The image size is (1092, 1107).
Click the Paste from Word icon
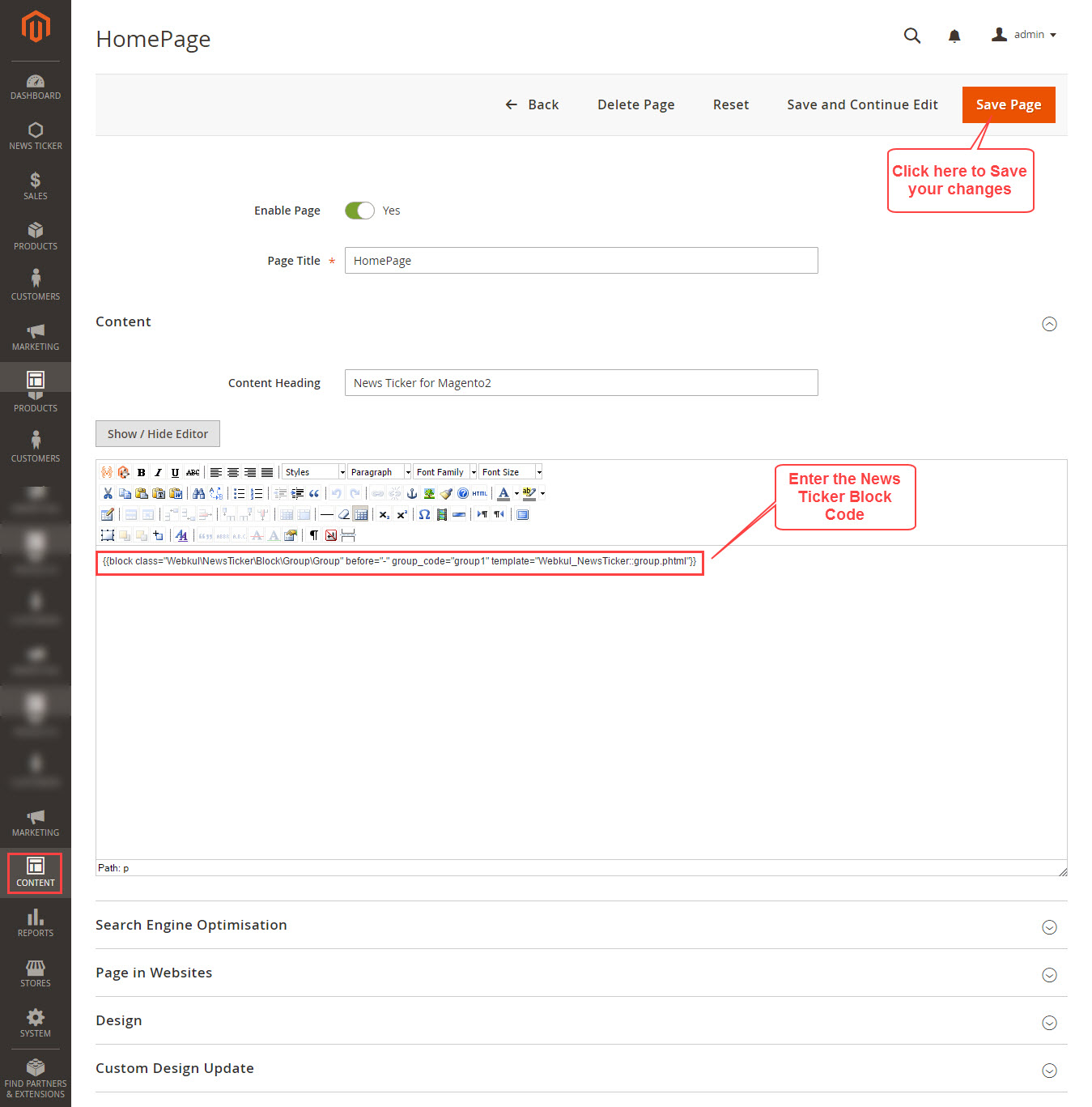(176, 493)
